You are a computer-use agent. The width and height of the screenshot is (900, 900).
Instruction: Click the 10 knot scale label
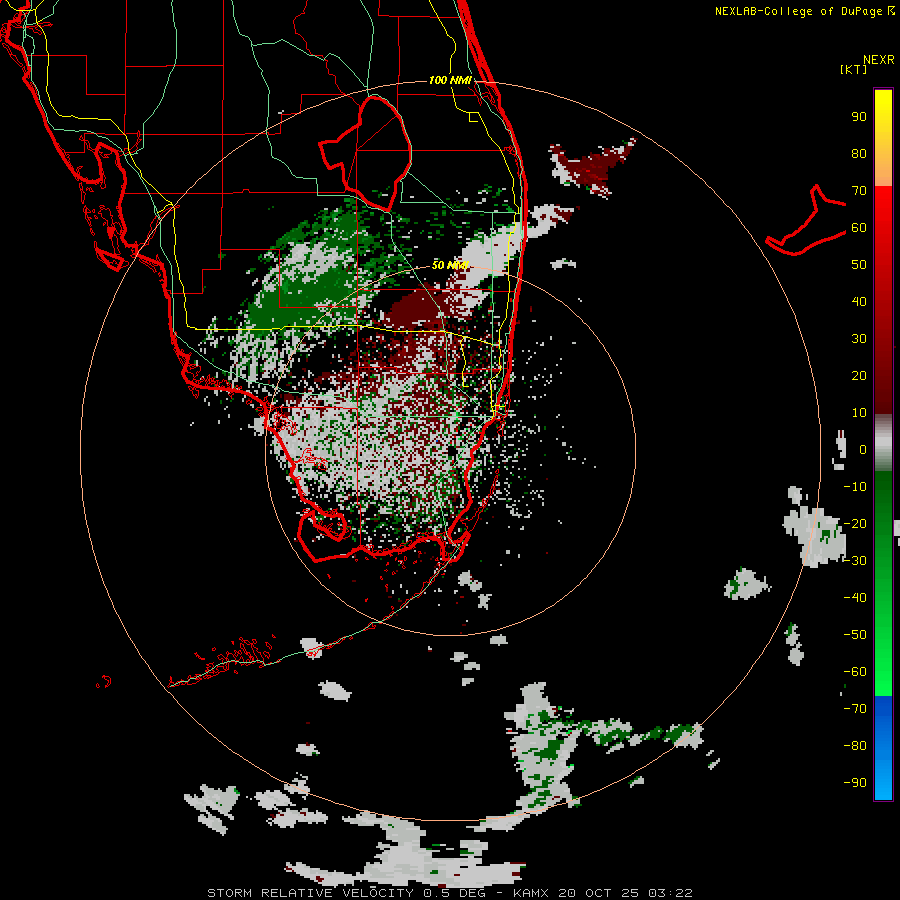(859, 413)
